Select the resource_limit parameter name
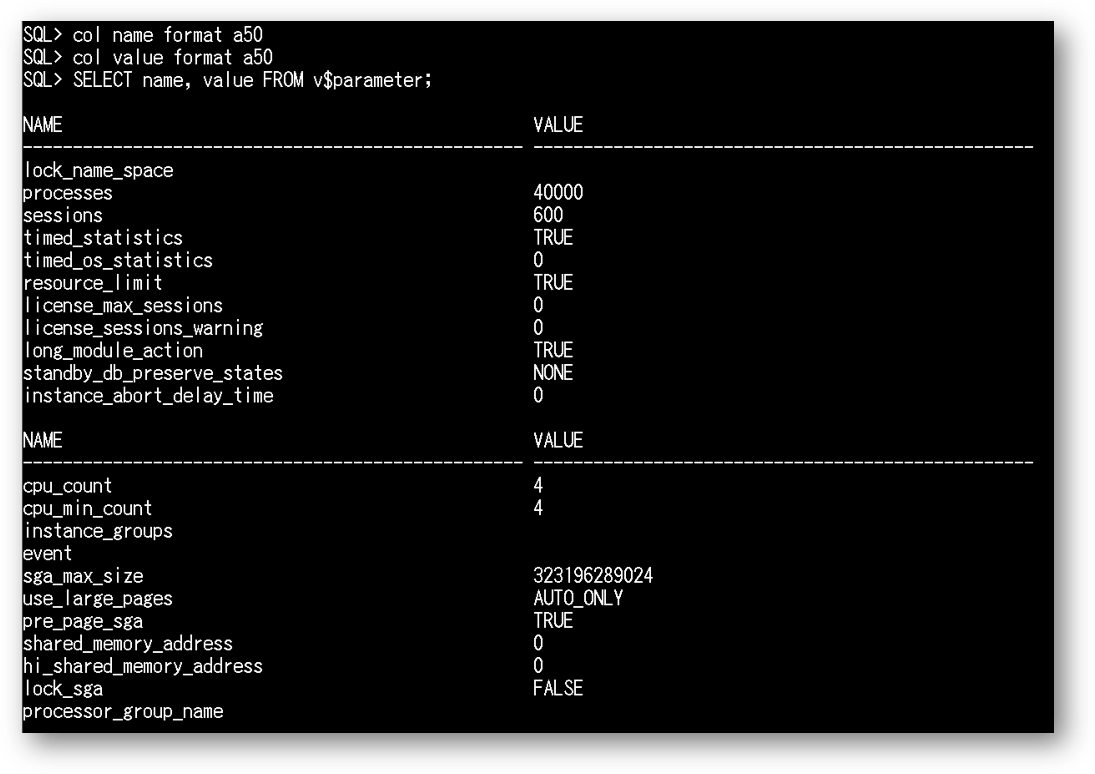 93,283
